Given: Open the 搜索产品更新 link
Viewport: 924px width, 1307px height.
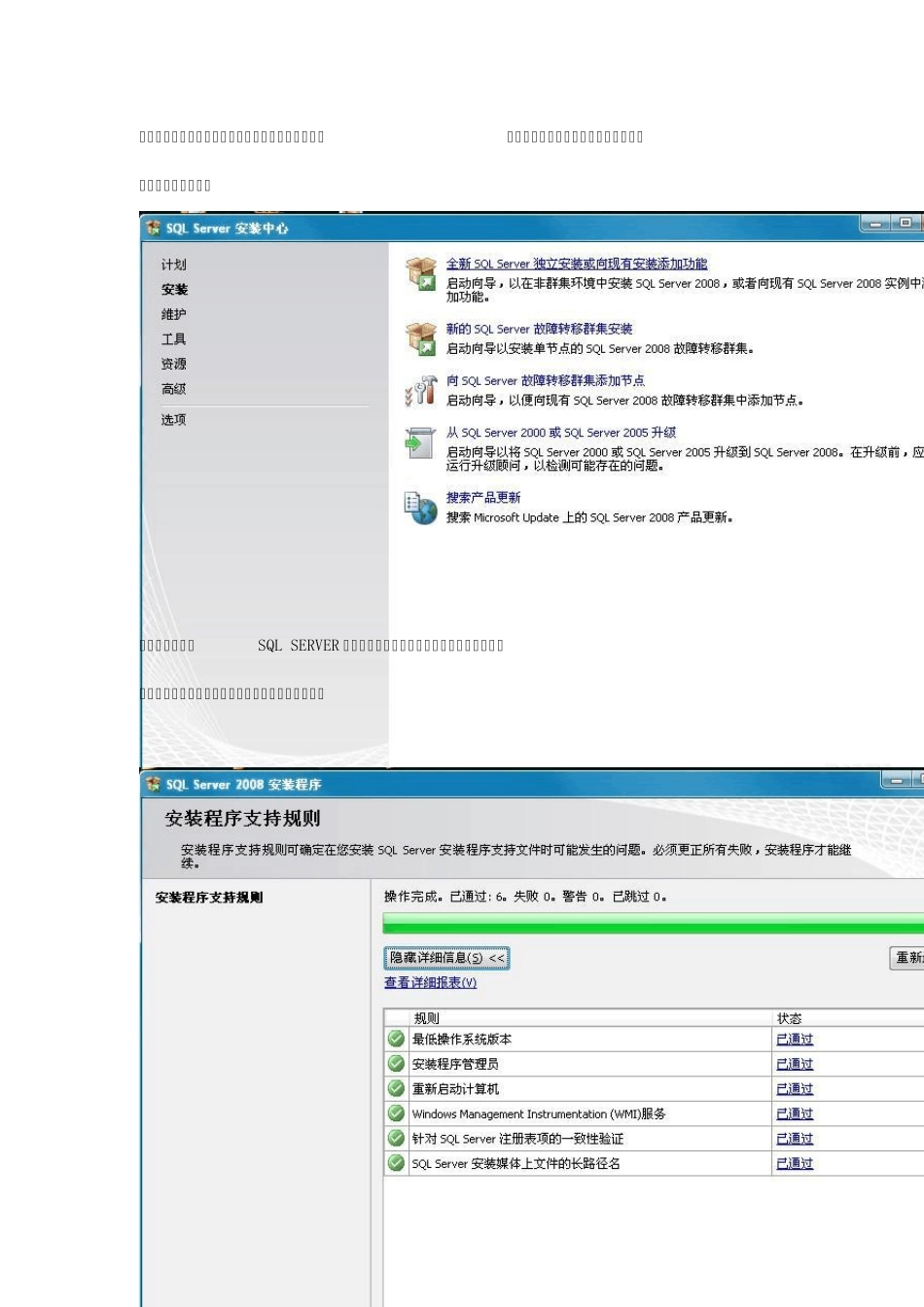Looking at the screenshot, I should coord(483,497).
